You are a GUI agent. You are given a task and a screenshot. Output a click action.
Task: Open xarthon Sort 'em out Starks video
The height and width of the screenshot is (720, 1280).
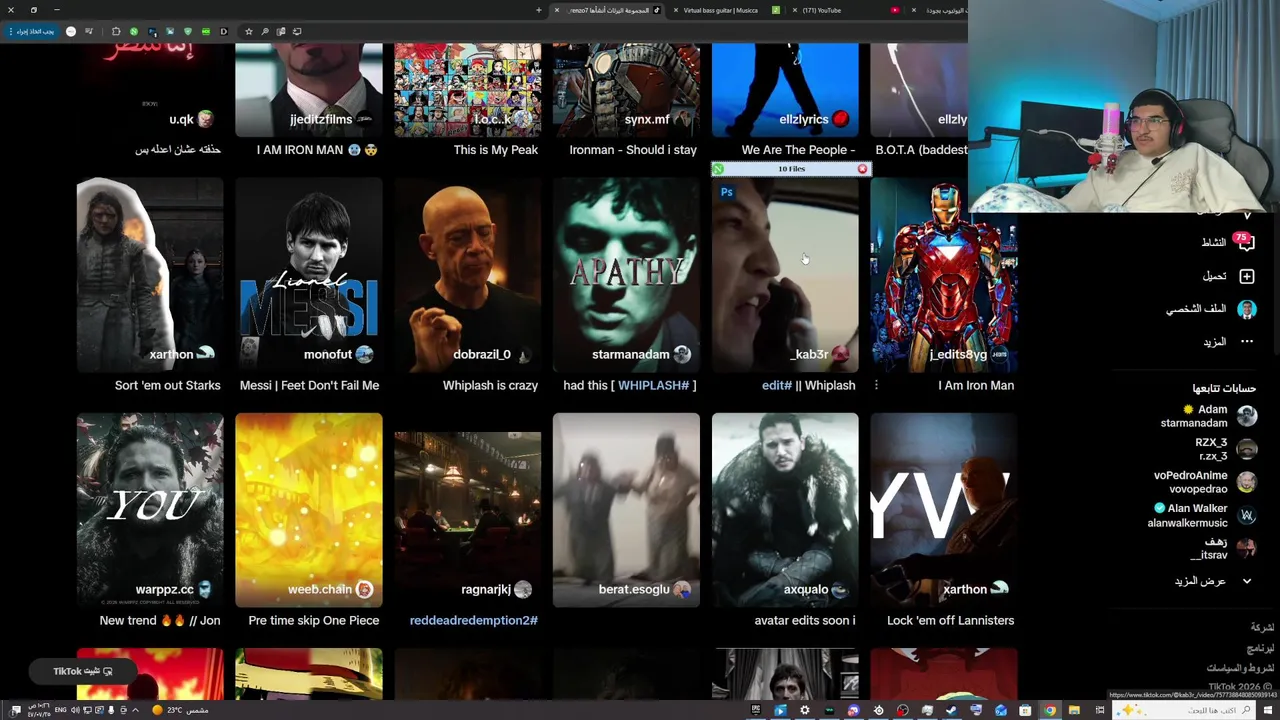[x=150, y=274]
